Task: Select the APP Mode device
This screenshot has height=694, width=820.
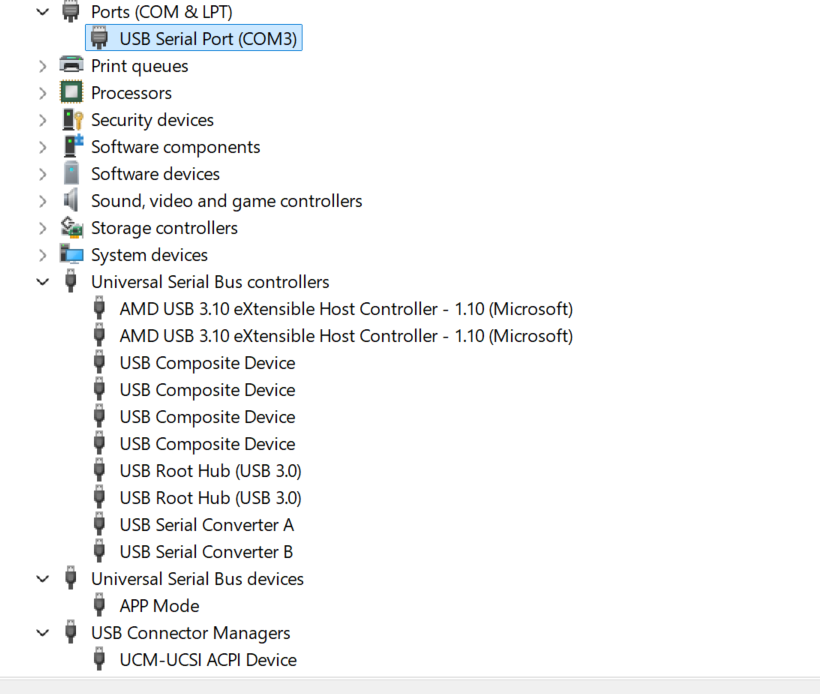Action: (x=159, y=606)
